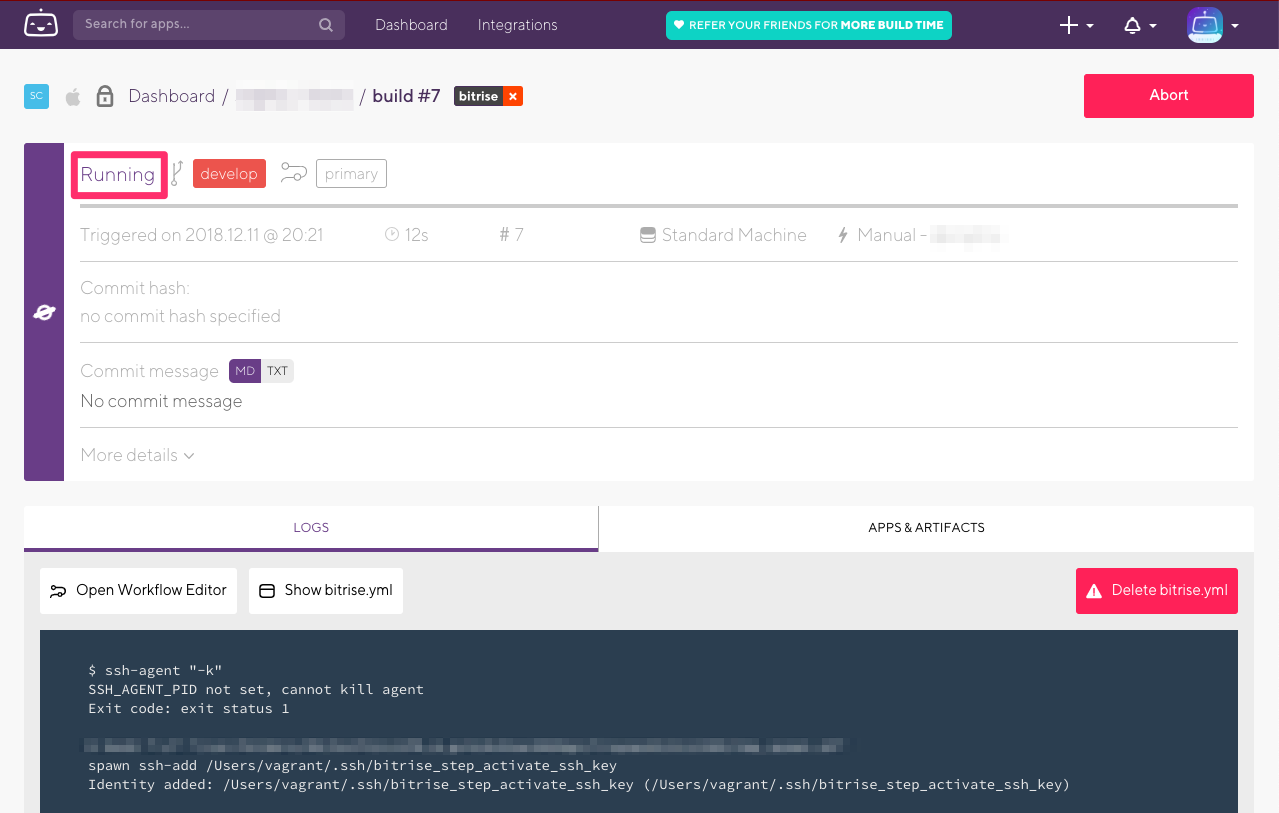Expand the account menu arrow
The image size is (1279, 813).
click(1235, 26)
